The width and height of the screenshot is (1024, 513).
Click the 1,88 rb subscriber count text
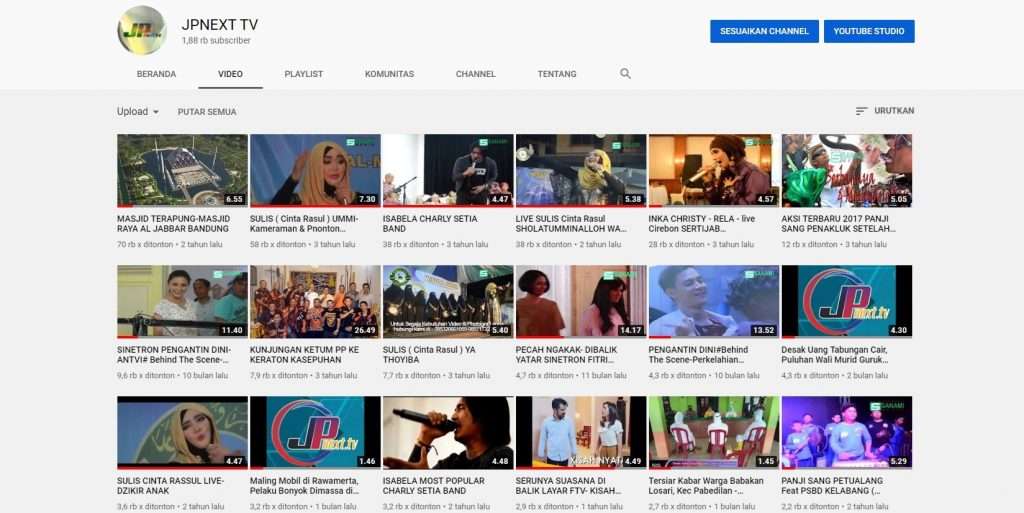pyautogui.click(x=216, y=40)
